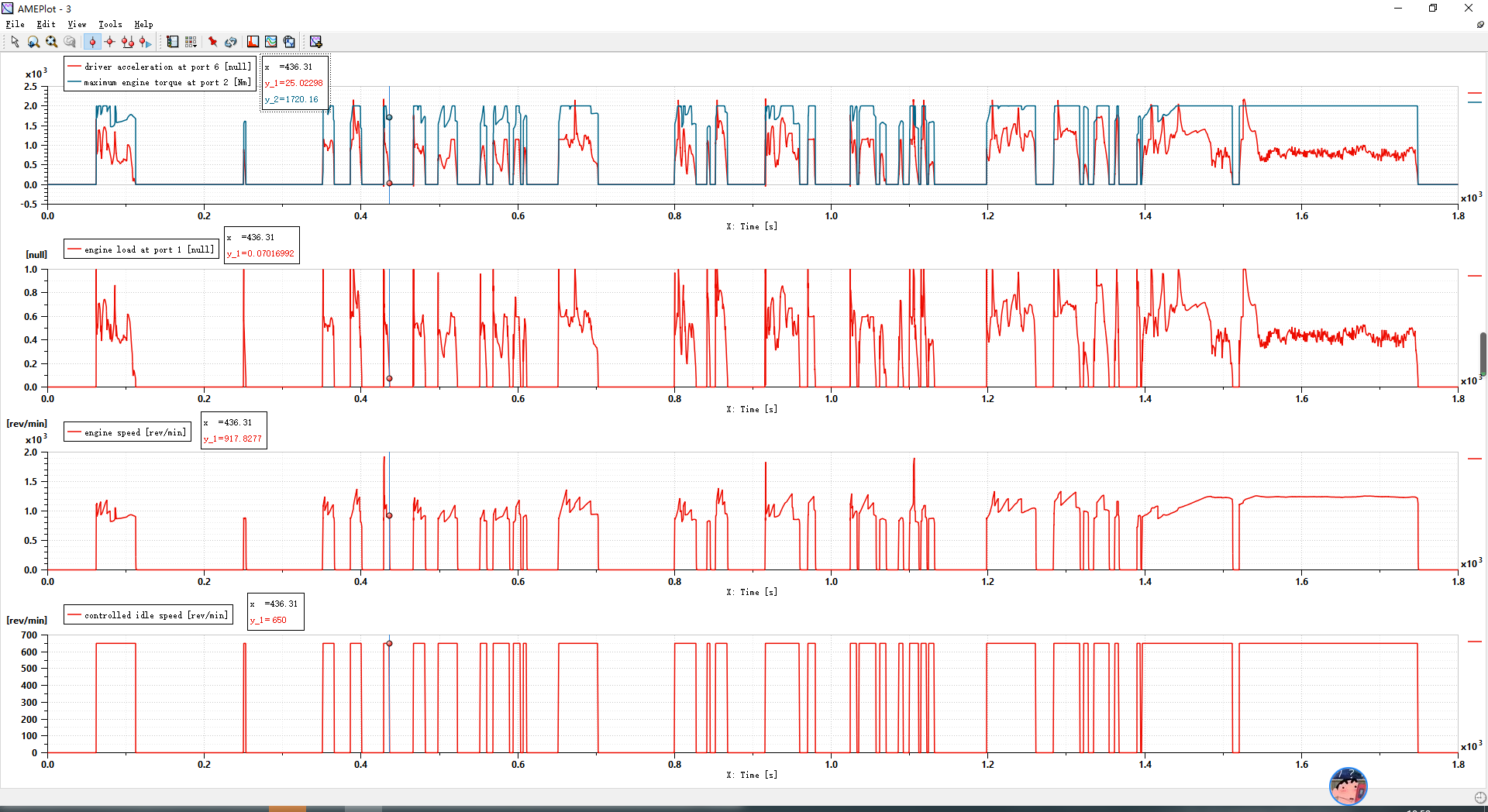Image resolution: width=1488 pixels, height=812 pixels.
Task: Click the driver acceleration legend entry
Action: click(x=159, y=67)
